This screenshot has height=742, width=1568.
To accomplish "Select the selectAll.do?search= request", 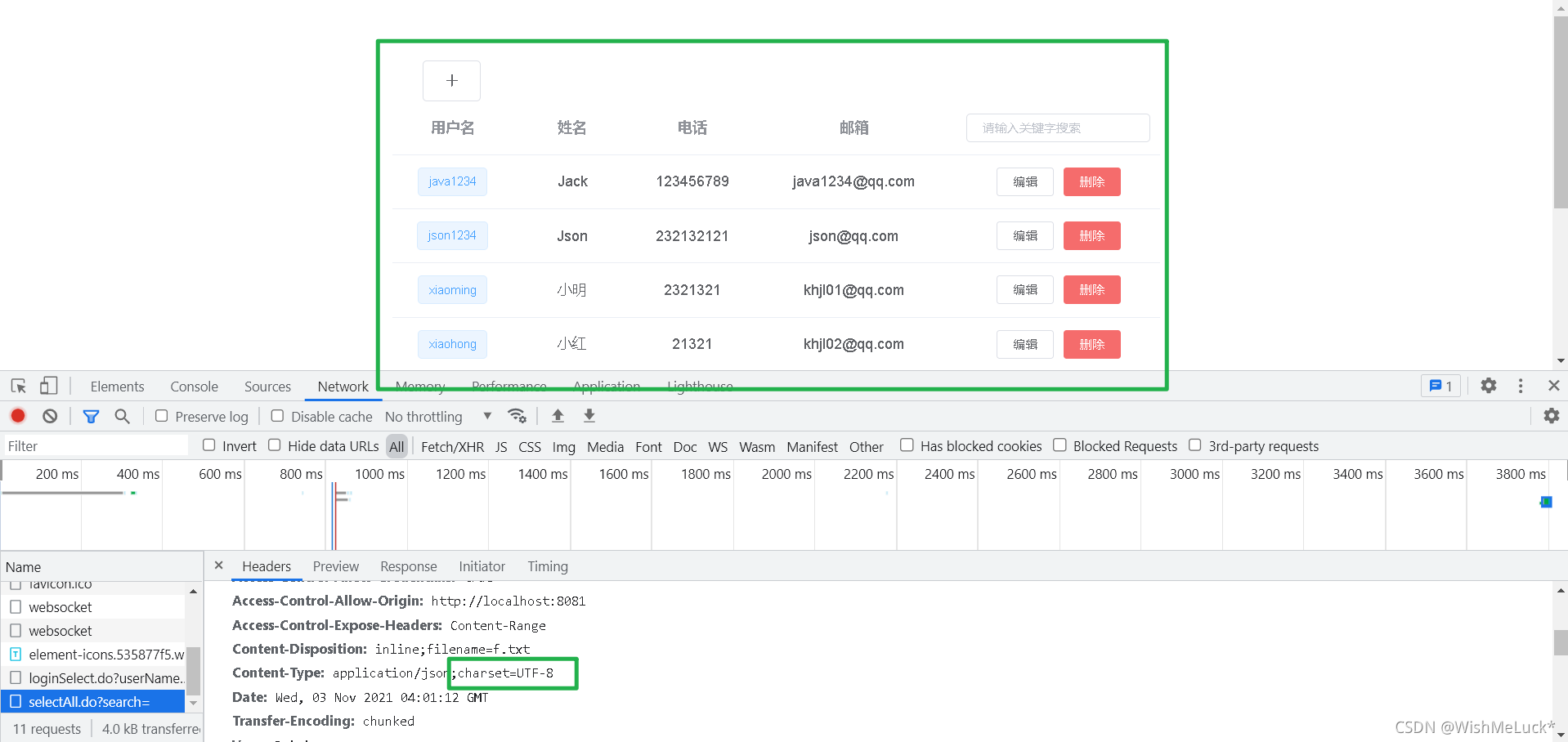I will [x=93, y=702].
